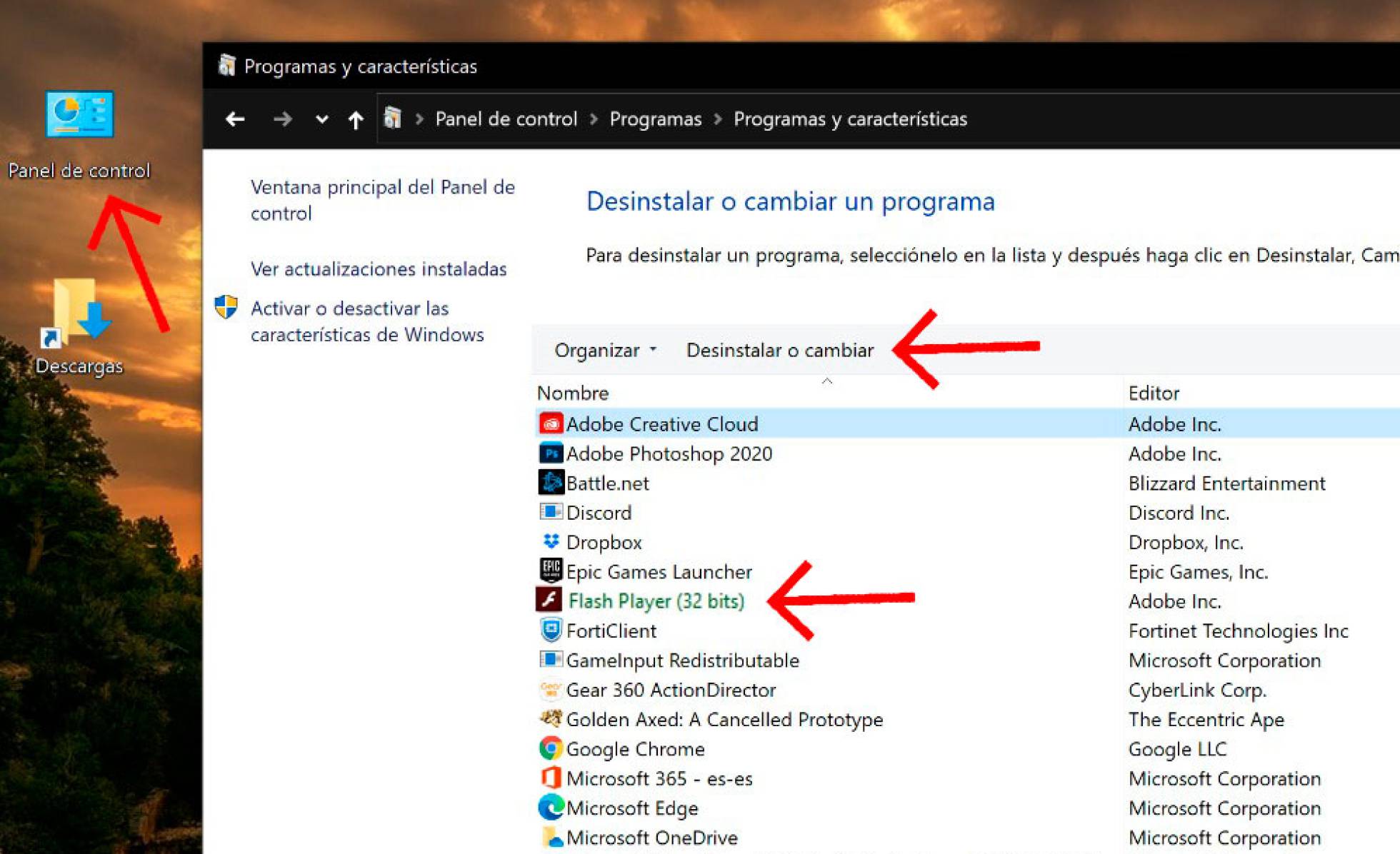
Task: Navigate to Programas breadcrumb
Action: 656,119
